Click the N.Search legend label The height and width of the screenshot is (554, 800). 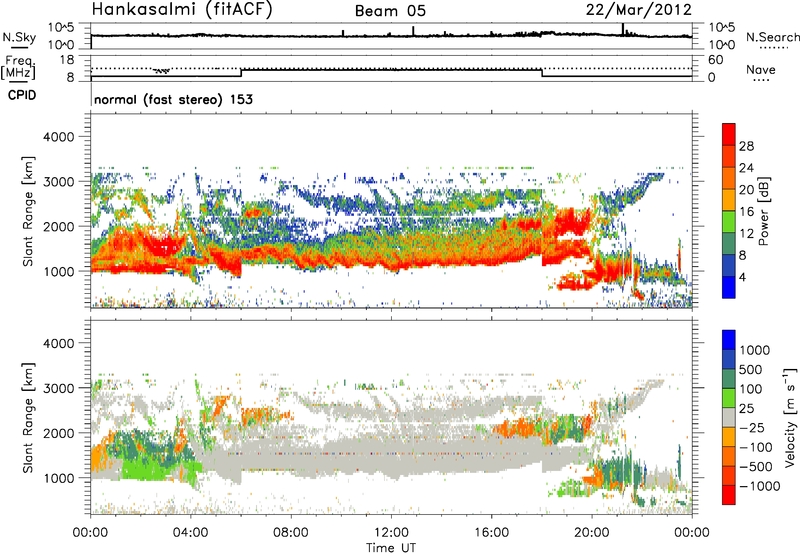point(772,37)
